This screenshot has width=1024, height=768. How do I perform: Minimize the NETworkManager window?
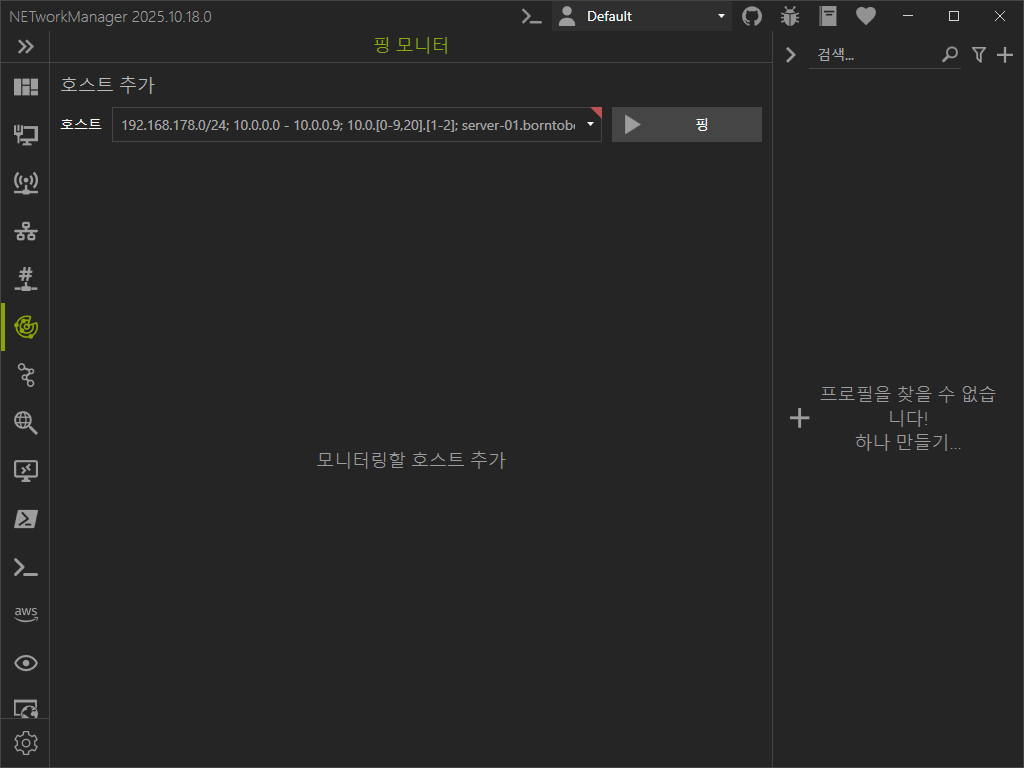(908, 16)
